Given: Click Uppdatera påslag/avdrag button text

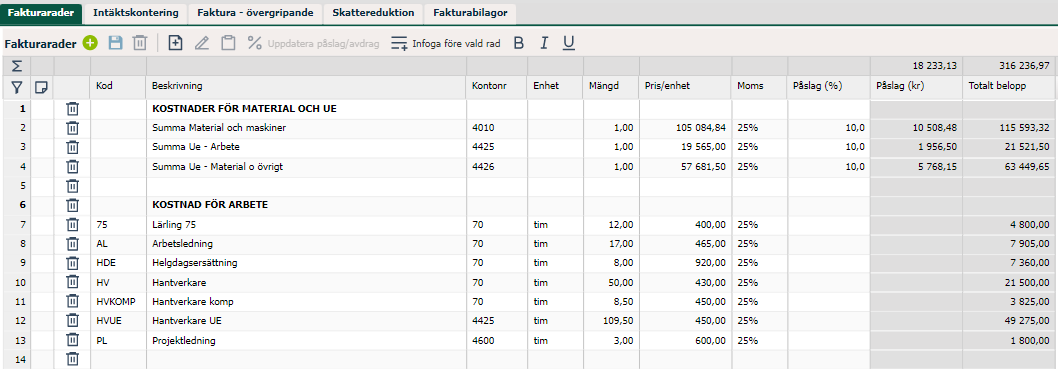Looking at the screenshot, I should click(323, 44).
